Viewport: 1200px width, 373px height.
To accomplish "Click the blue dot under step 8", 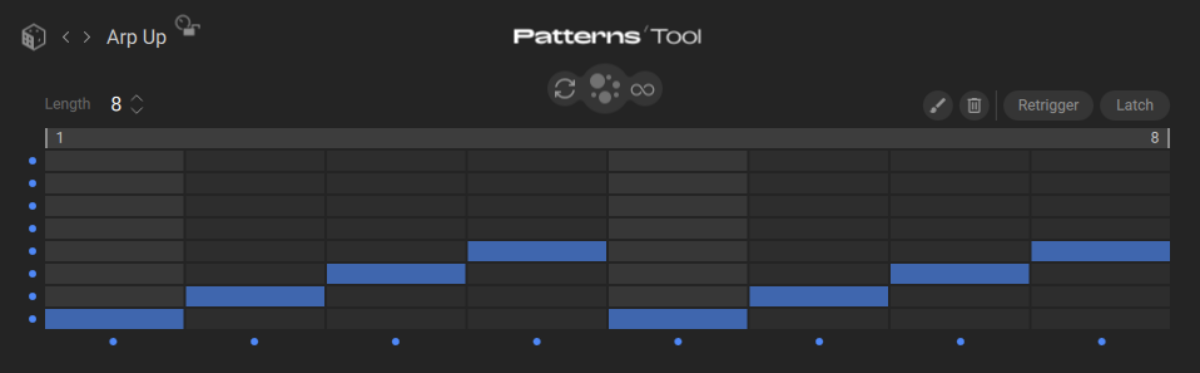I will click(x=1101, y=342).
